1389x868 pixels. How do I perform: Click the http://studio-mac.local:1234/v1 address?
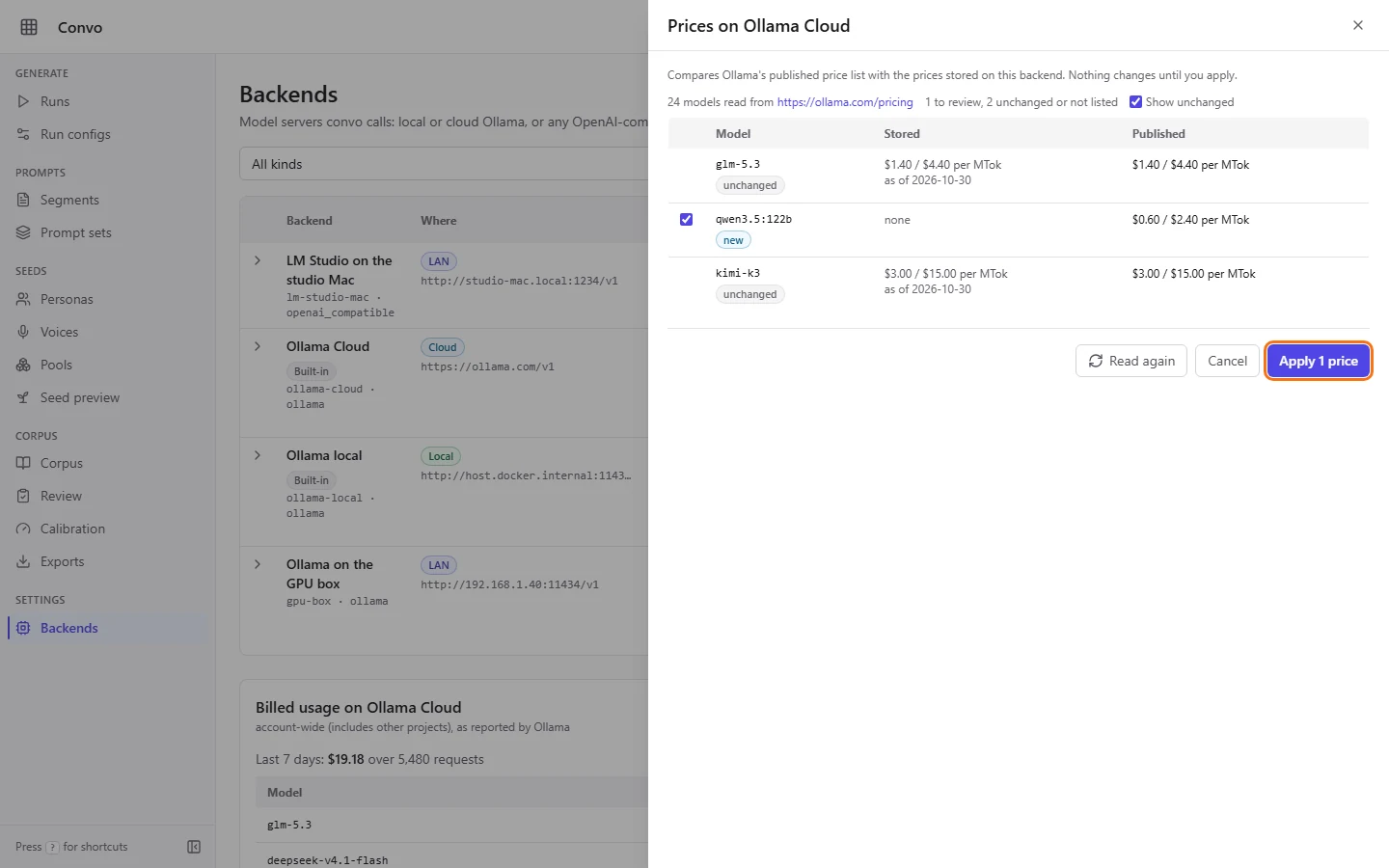519,282
